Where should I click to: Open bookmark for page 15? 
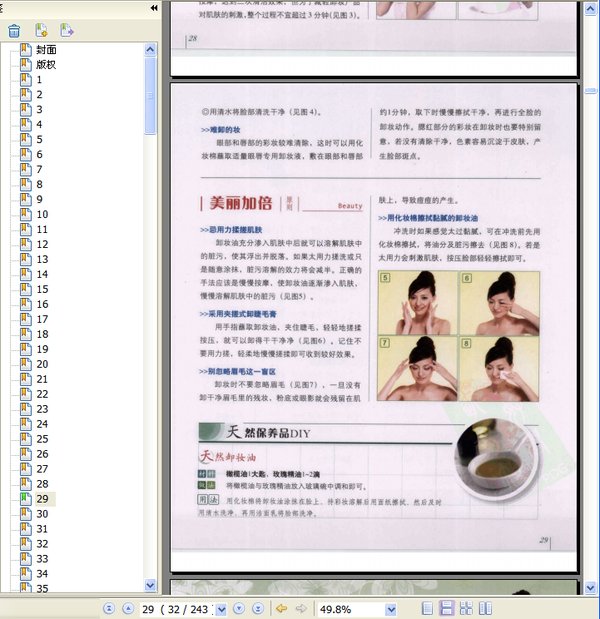click(42, 304)
